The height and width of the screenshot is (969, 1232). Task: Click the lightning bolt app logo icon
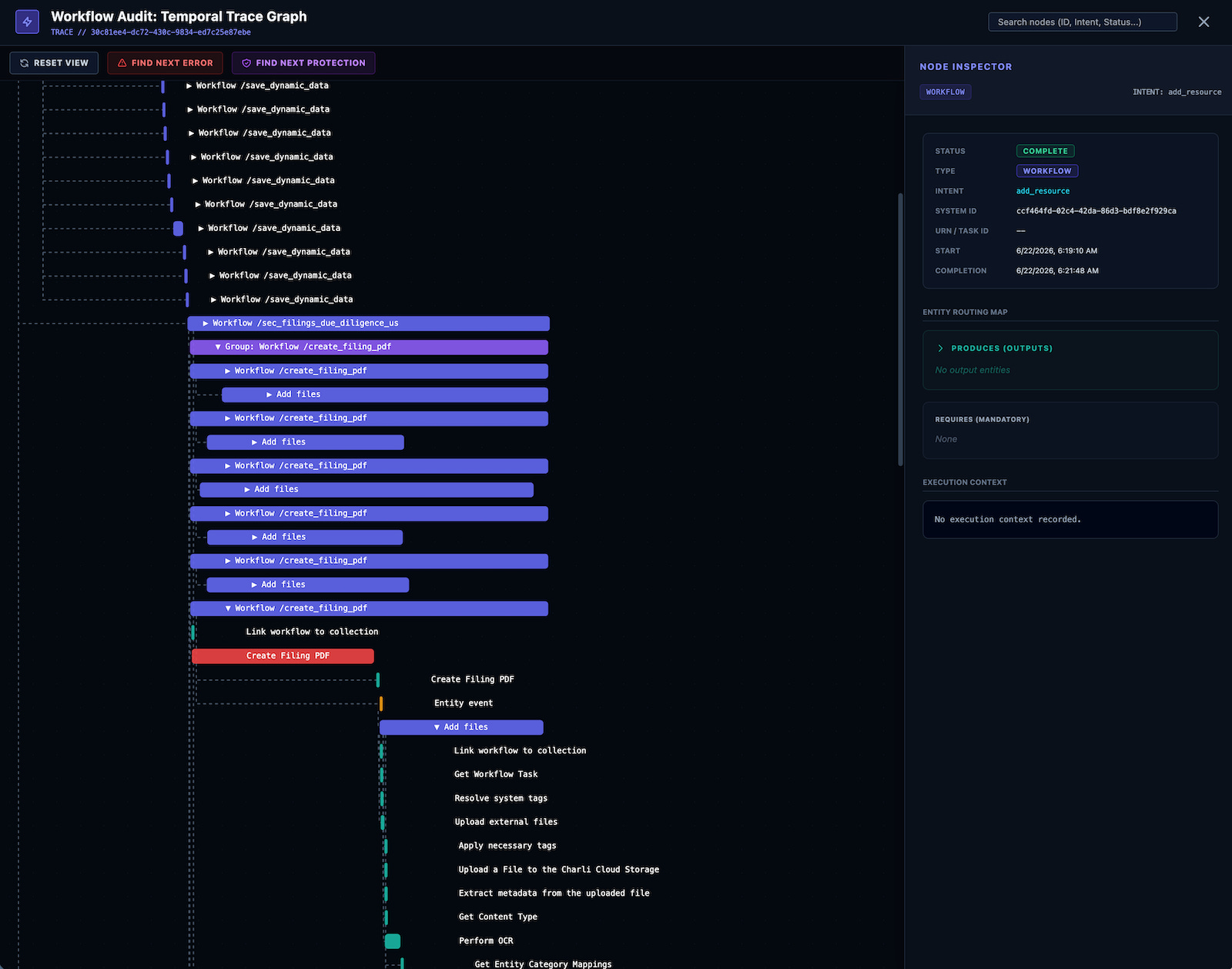(27, 22)
